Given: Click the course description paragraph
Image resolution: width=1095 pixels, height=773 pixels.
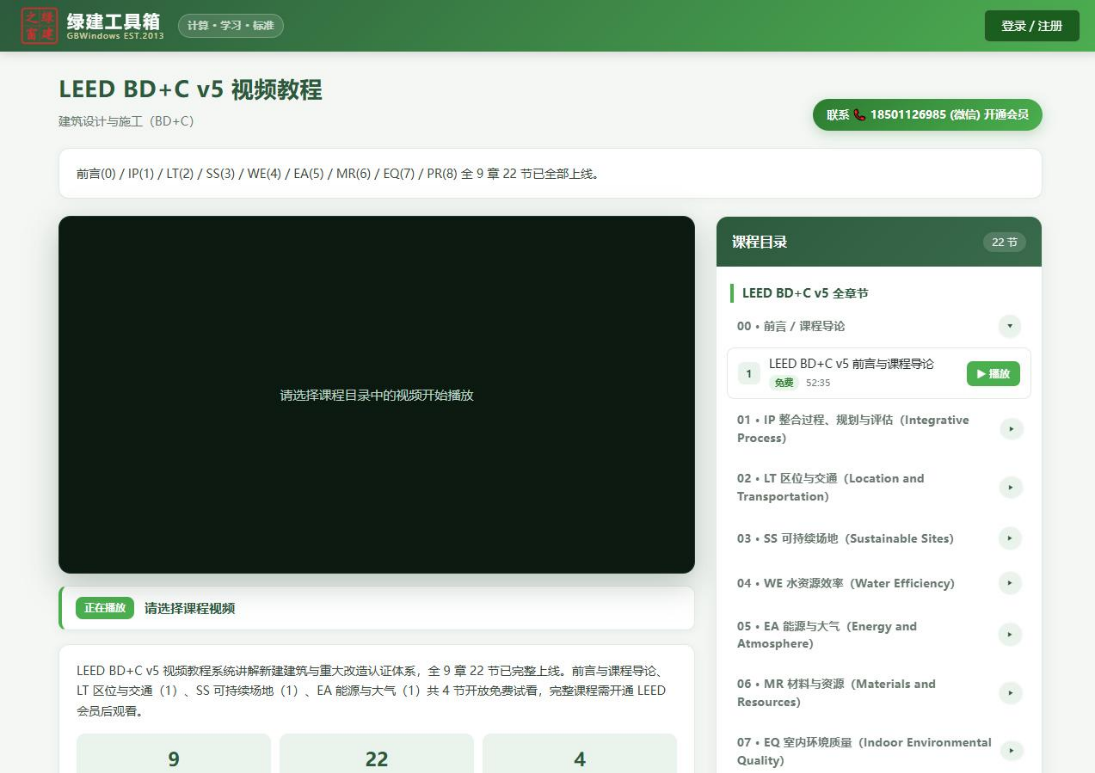Looking at the screenshot, I should coord(371,691).
